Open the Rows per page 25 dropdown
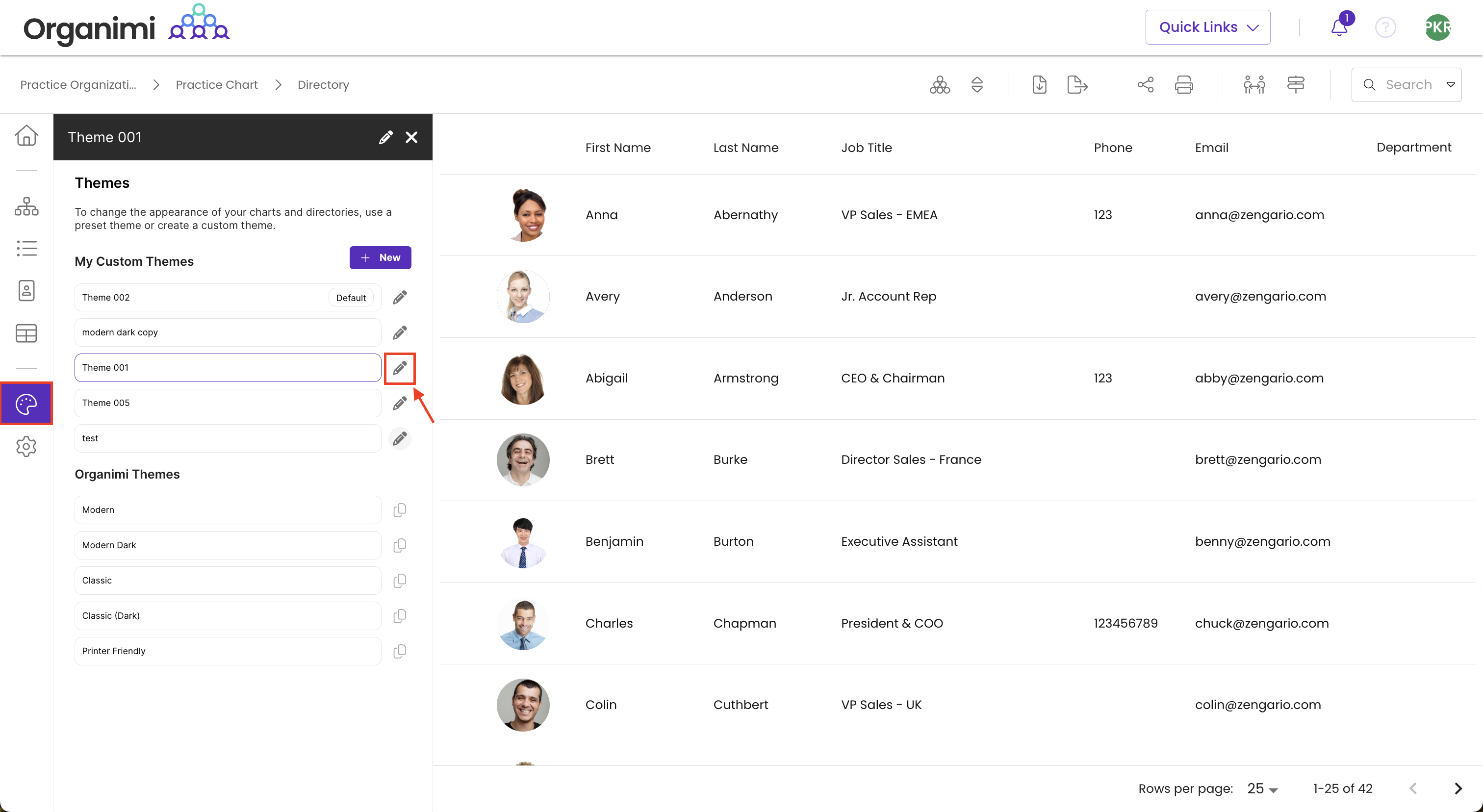This screenshot has height=812, width=1483. (x=1262, y=788)
